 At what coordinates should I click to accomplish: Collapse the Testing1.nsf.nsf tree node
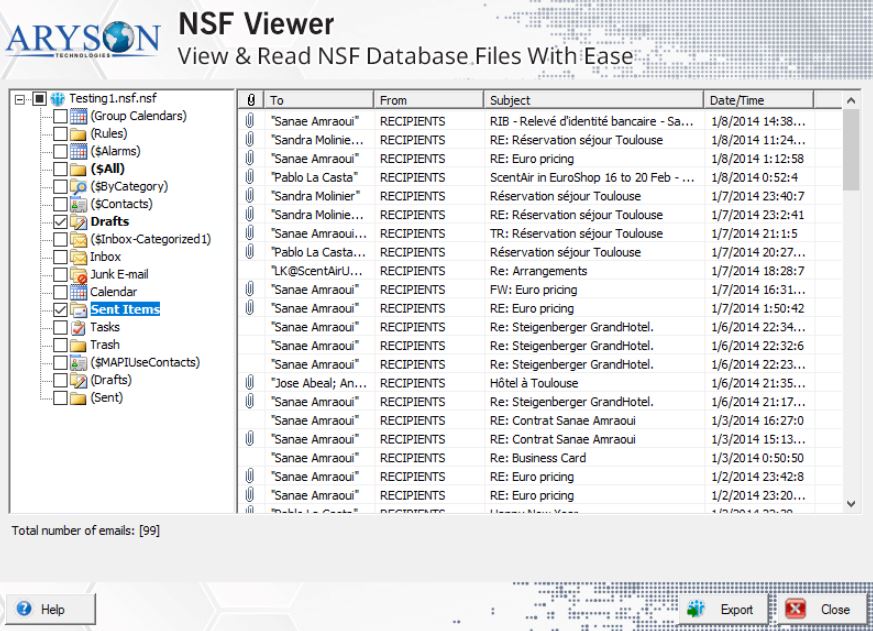tap(20, 100)
